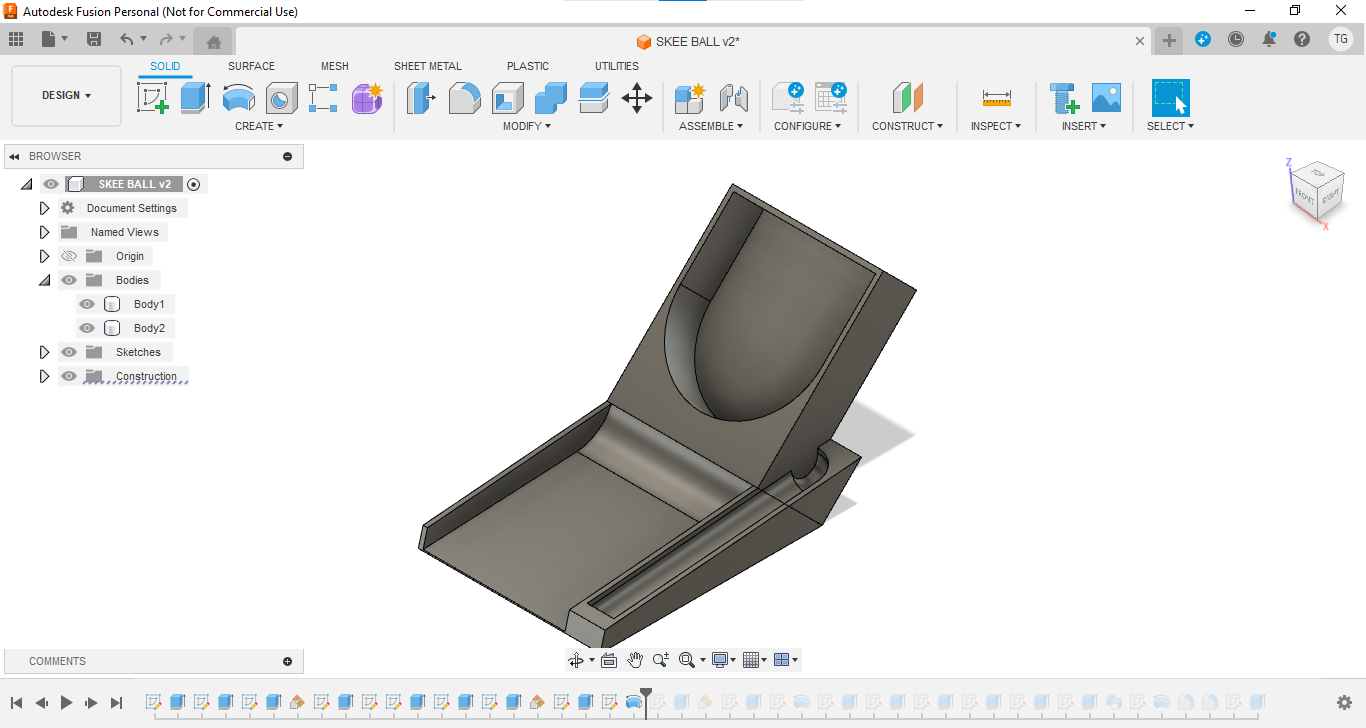Select the Insert Fastener icon
Screen dimensions: 1366x728
pyautogui.click(x=1063, y=98)
